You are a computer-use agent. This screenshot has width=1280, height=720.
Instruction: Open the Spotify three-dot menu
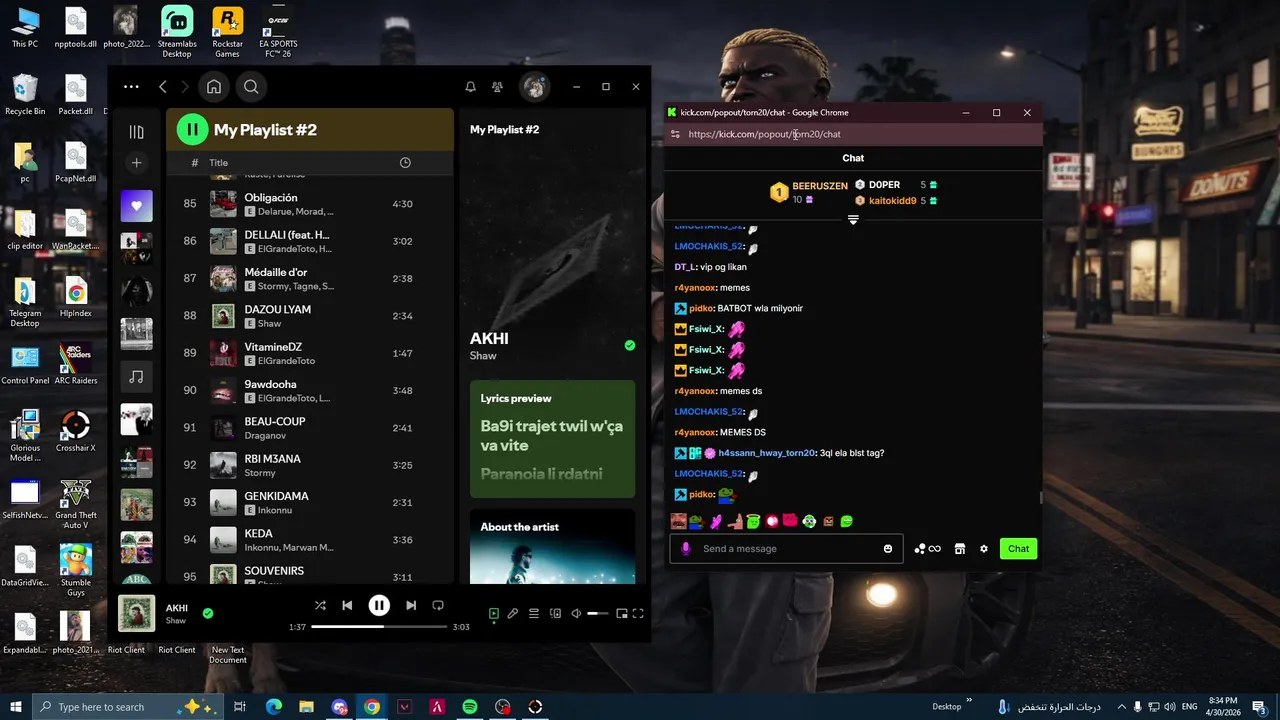[131, 87]
